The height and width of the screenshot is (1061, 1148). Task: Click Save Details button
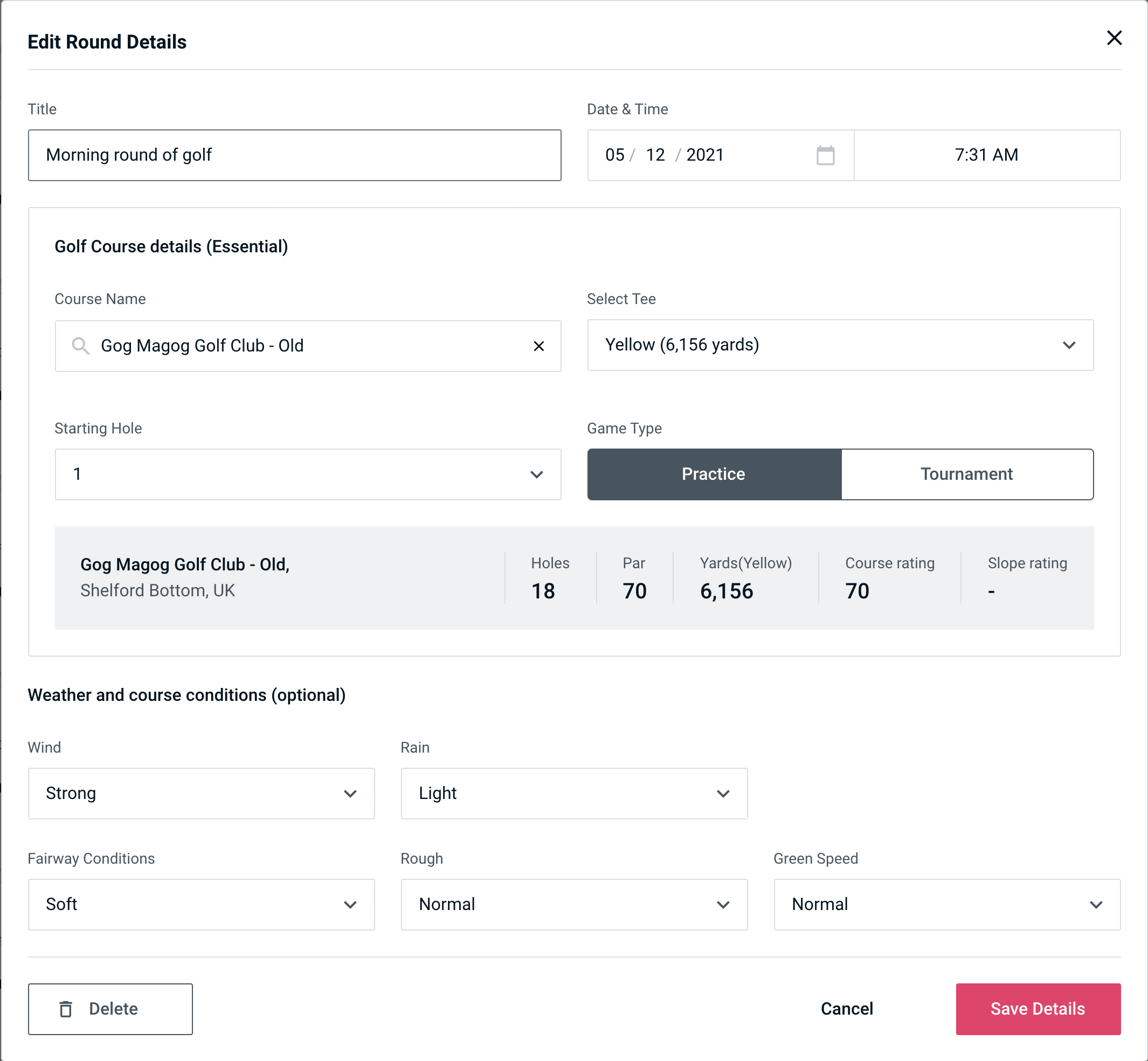click(x=1037, y=1009)
